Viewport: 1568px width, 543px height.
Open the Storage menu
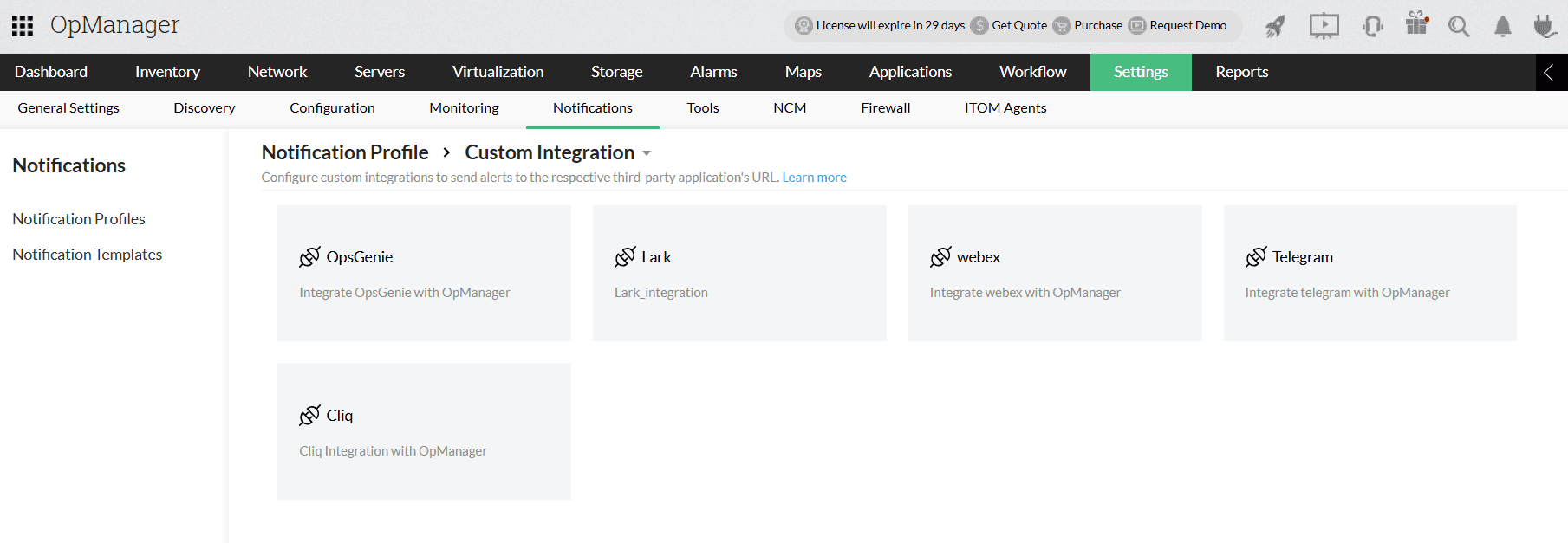point(617,72)
